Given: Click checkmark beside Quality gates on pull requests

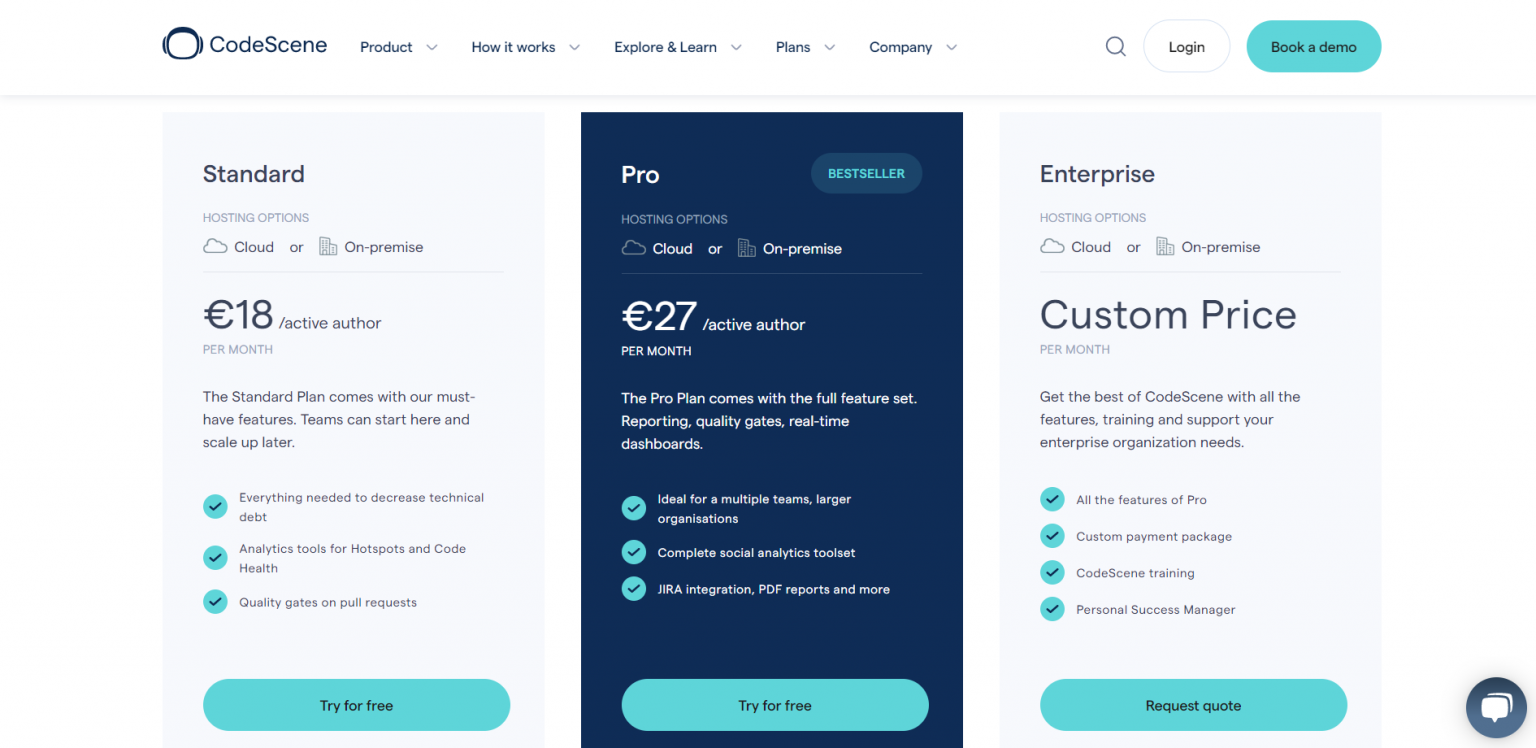Looking at the screenshot, I should click(x=215, y=602).
